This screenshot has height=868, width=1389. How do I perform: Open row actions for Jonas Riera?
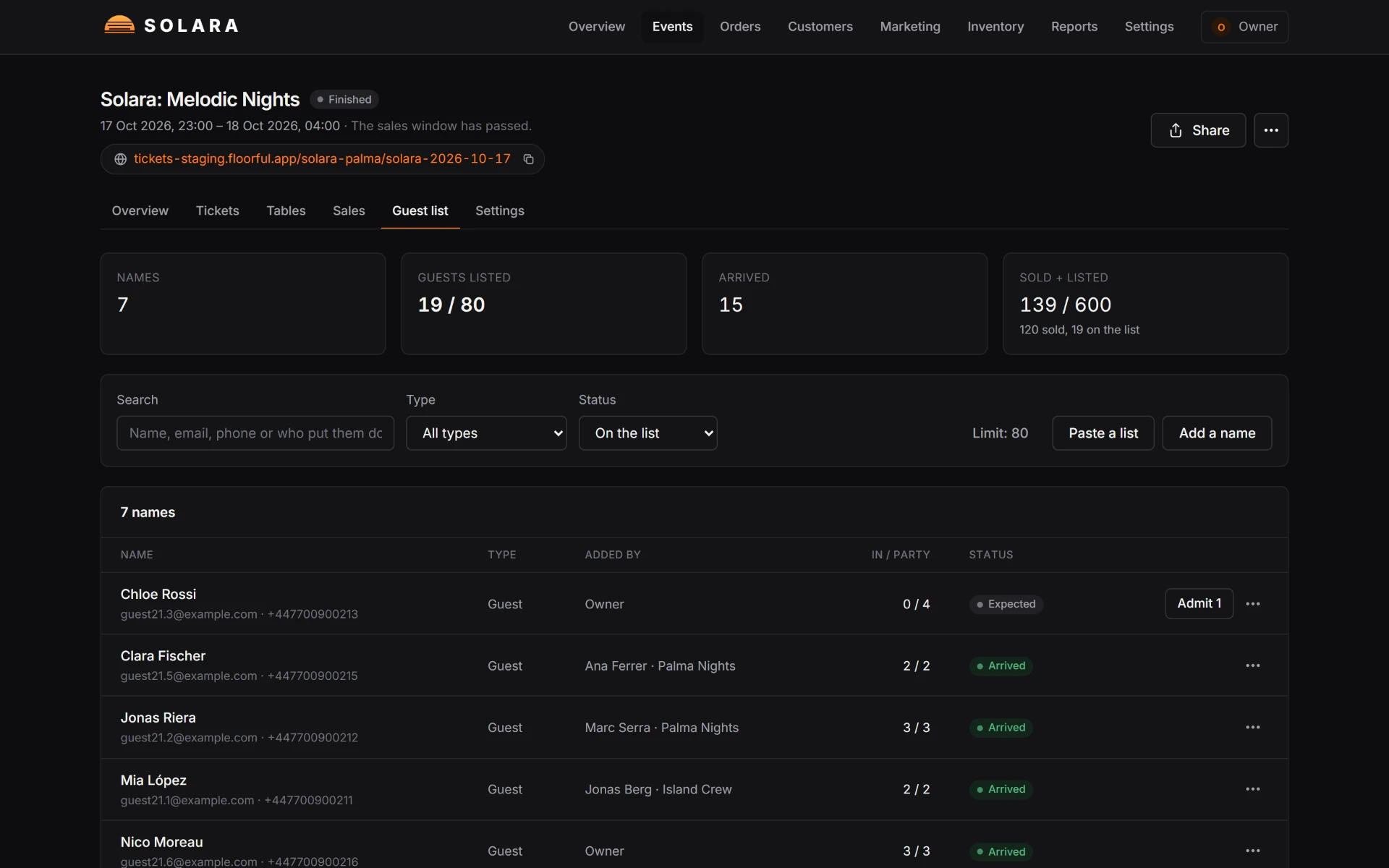[1253, 727]
